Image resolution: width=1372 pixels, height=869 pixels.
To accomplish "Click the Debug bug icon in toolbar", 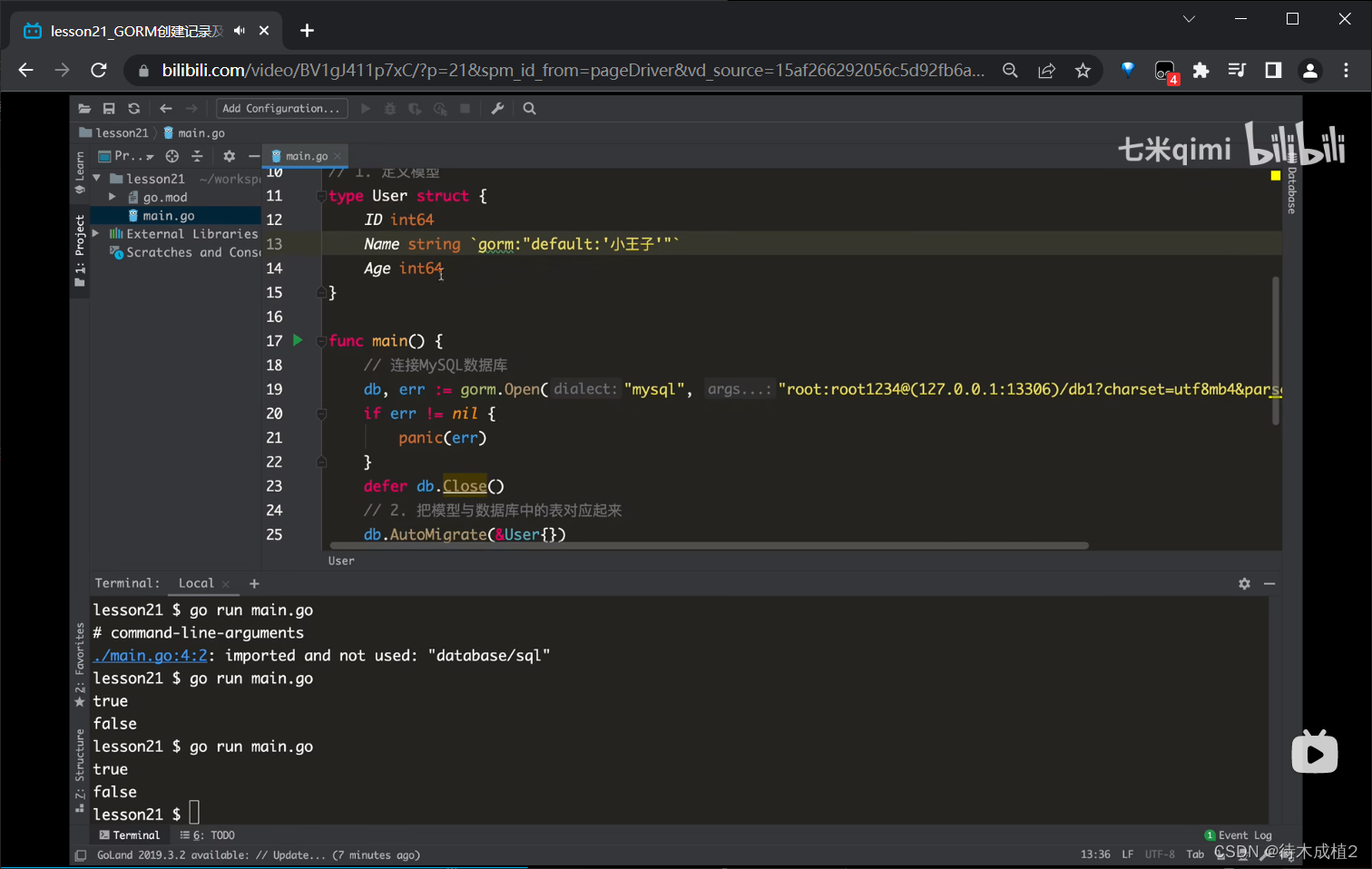I will coord(390,109).
